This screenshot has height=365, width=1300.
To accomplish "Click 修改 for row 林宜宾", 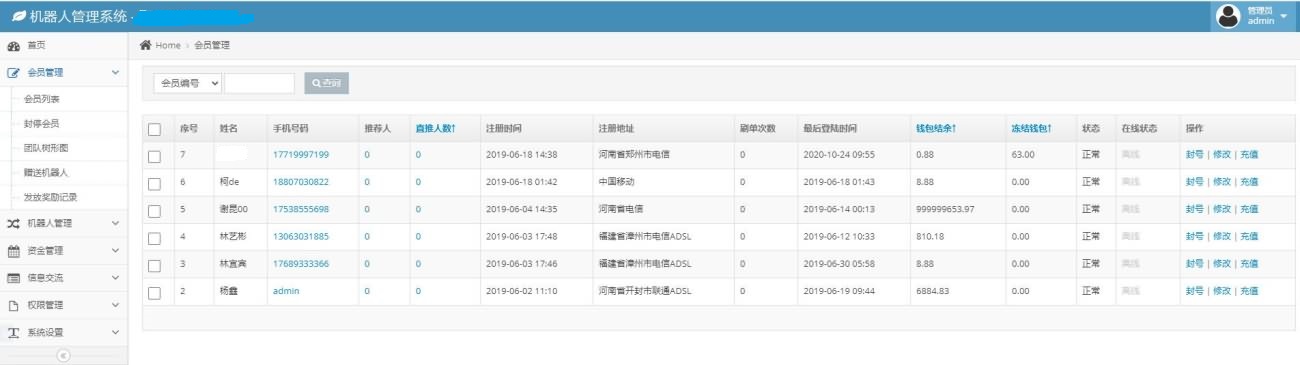I will point(1221,264).
